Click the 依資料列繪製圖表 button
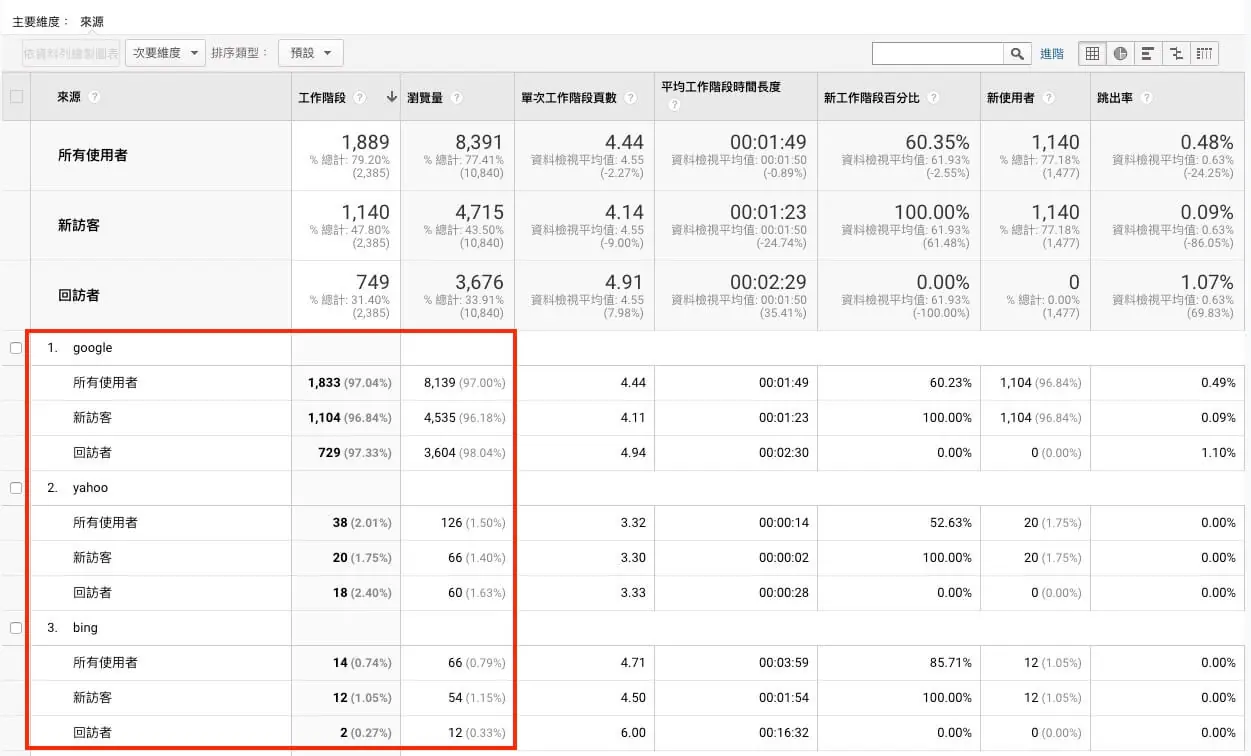The width and height of the screenshot is (1251, 756). click(71, 53)
